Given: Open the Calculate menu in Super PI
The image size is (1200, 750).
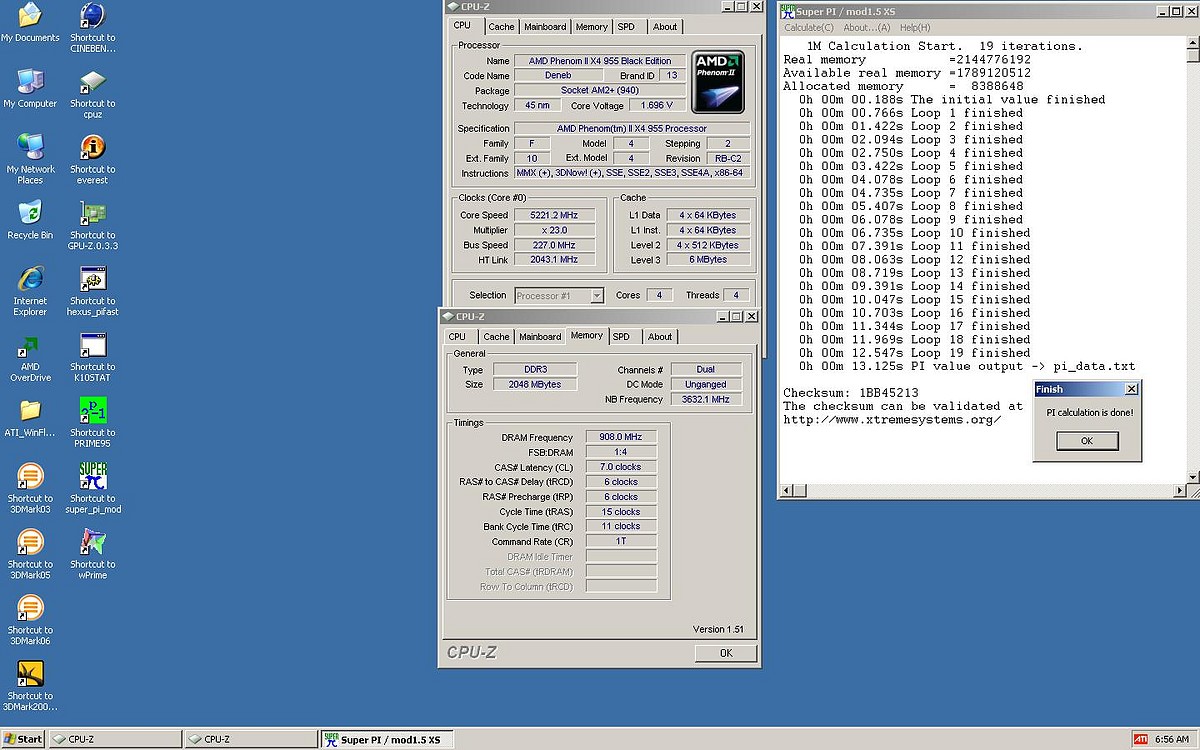Looking at the screenshot, I should click(808, 28).
